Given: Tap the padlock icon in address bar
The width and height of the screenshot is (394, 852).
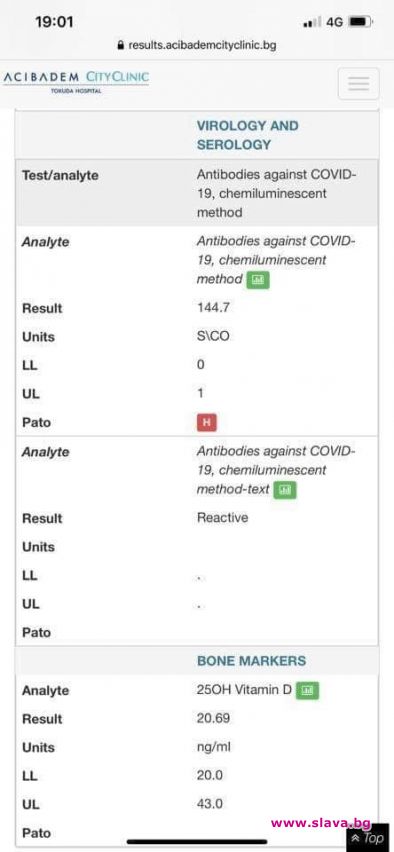Looking at the screenshot, I should click(121, 46).
